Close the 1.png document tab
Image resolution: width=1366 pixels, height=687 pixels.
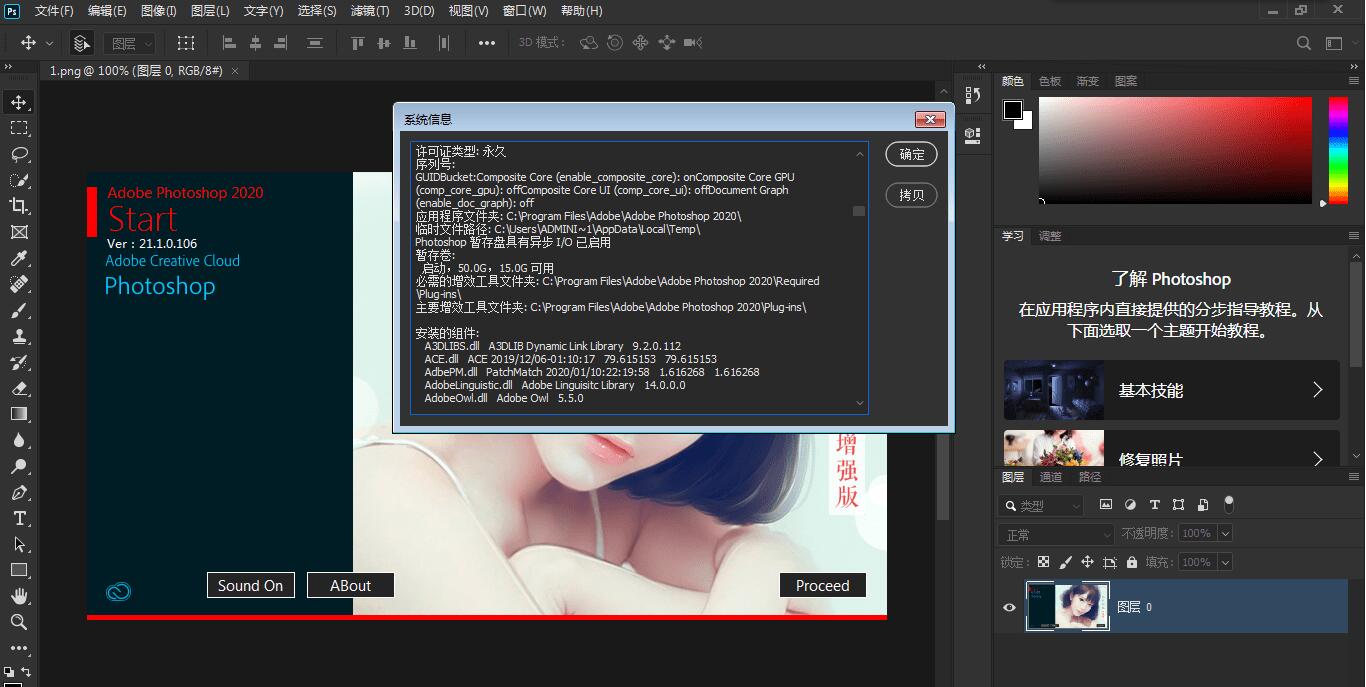235,71
